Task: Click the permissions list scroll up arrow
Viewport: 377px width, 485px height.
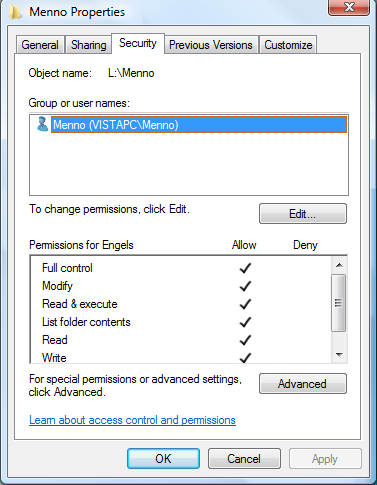Action: point(339,265)
